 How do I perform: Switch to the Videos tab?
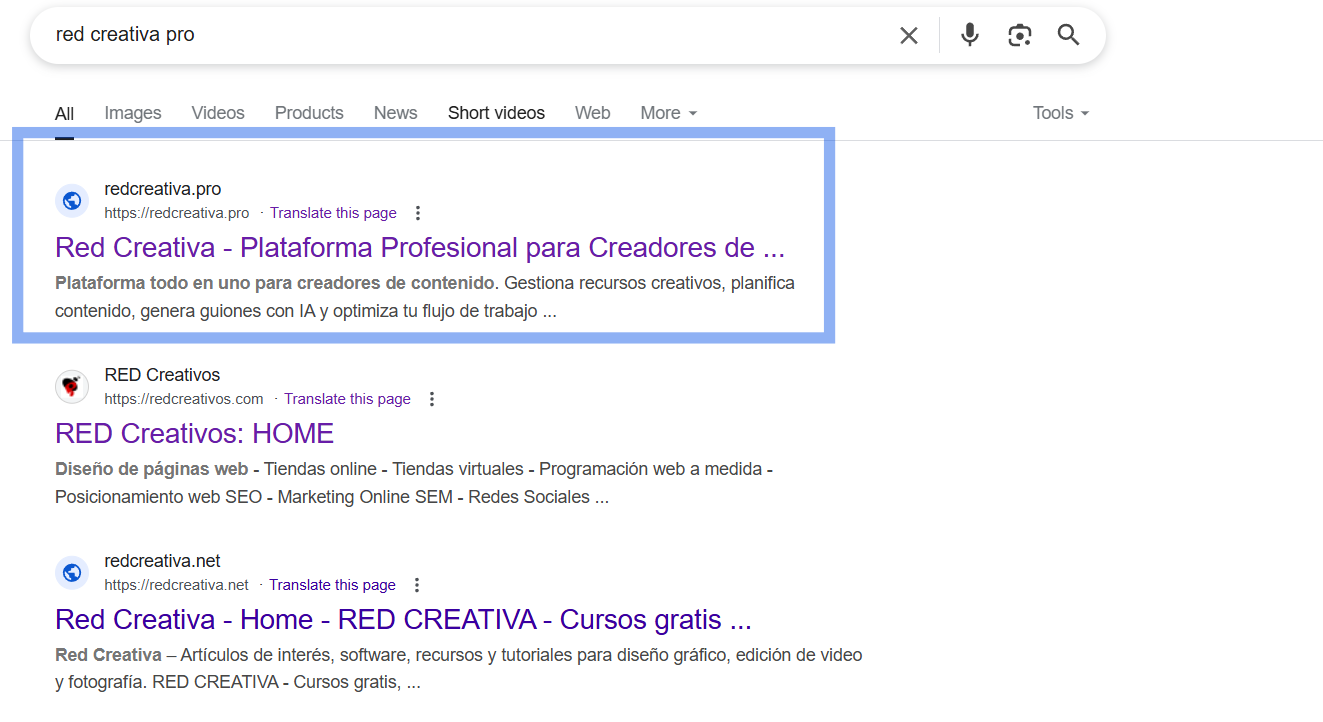218,113
